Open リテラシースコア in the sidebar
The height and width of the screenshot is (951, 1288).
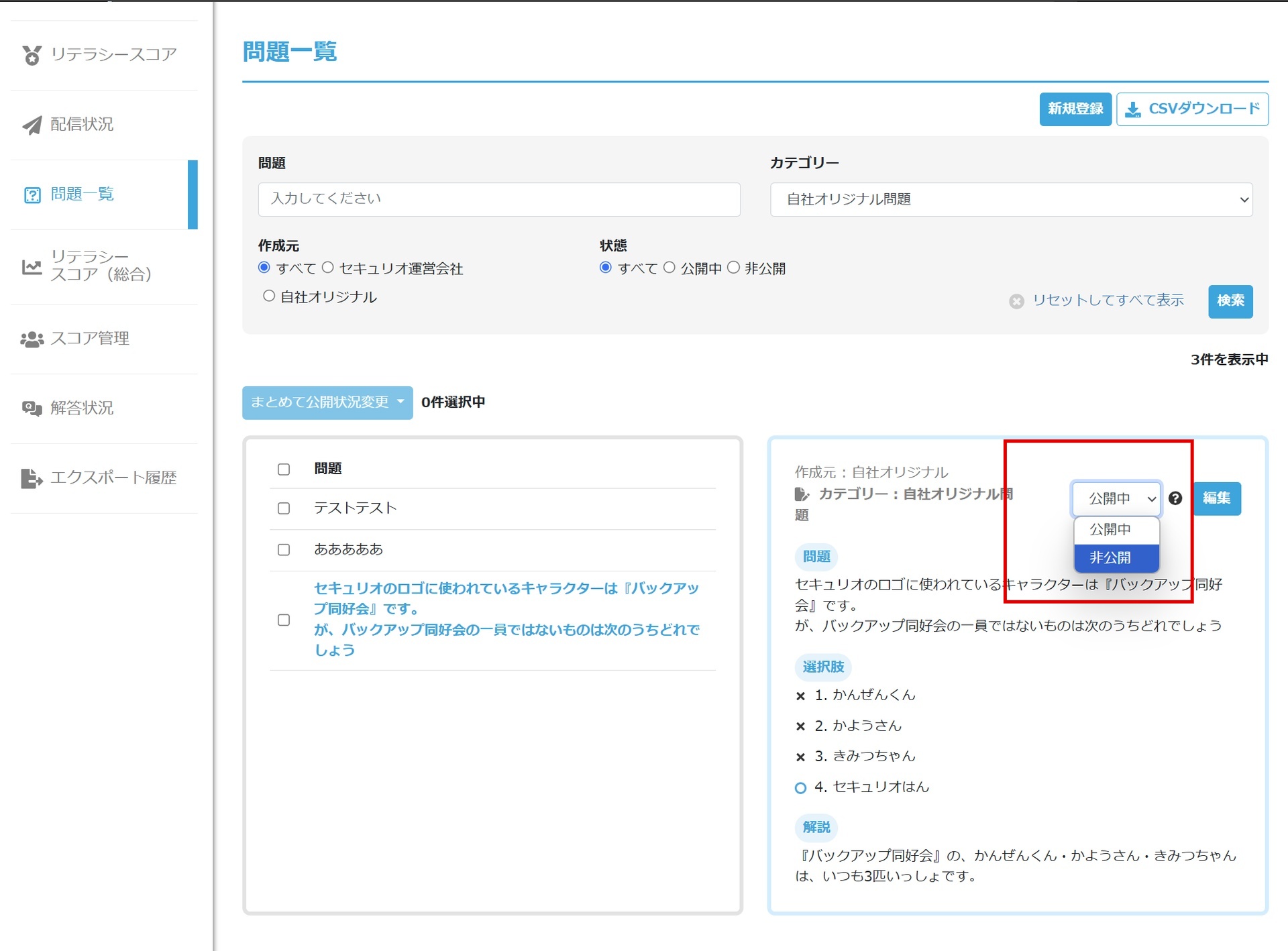104,55
